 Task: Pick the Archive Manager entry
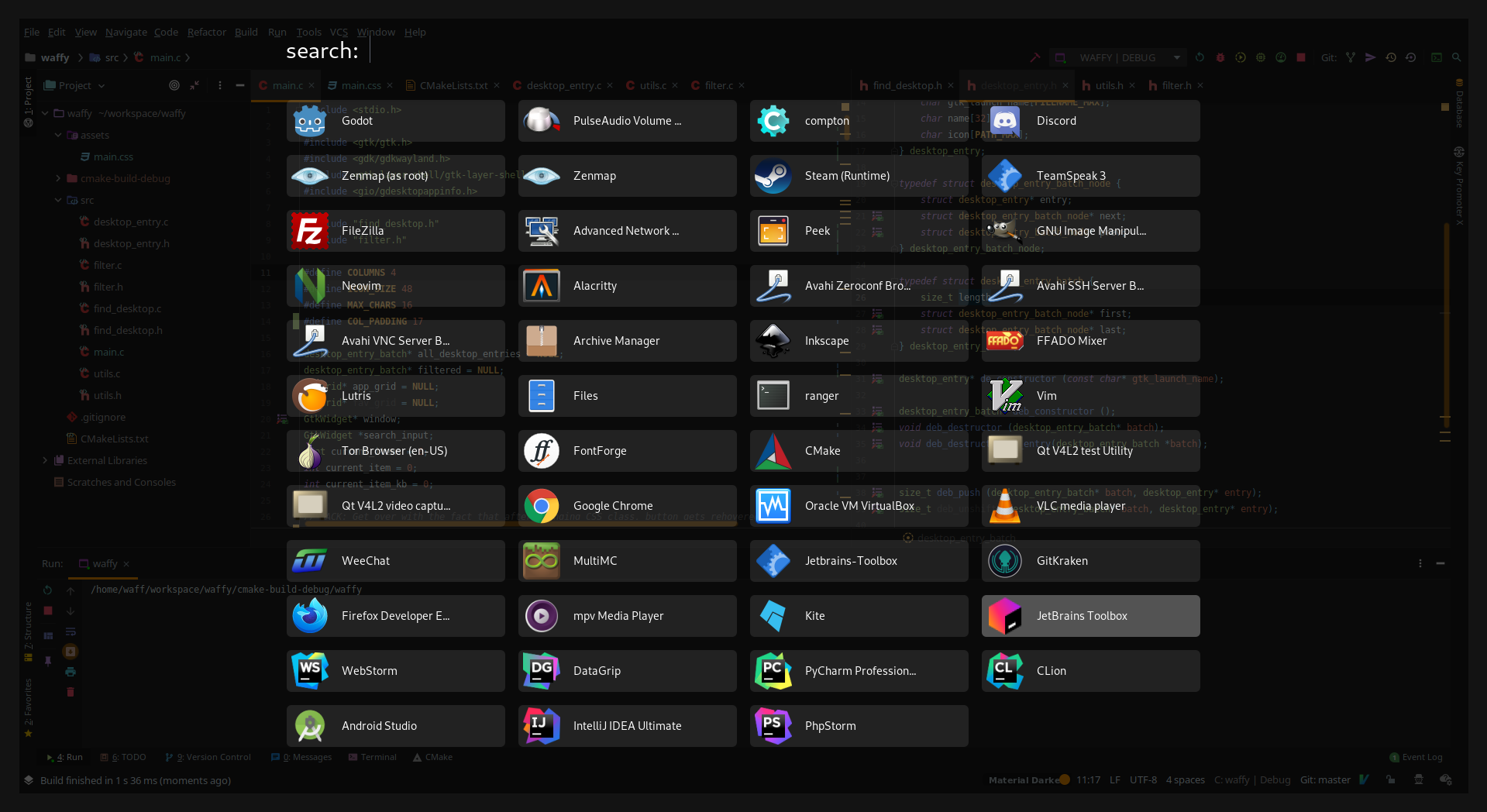pyautogui.click(x=627, y=341)
